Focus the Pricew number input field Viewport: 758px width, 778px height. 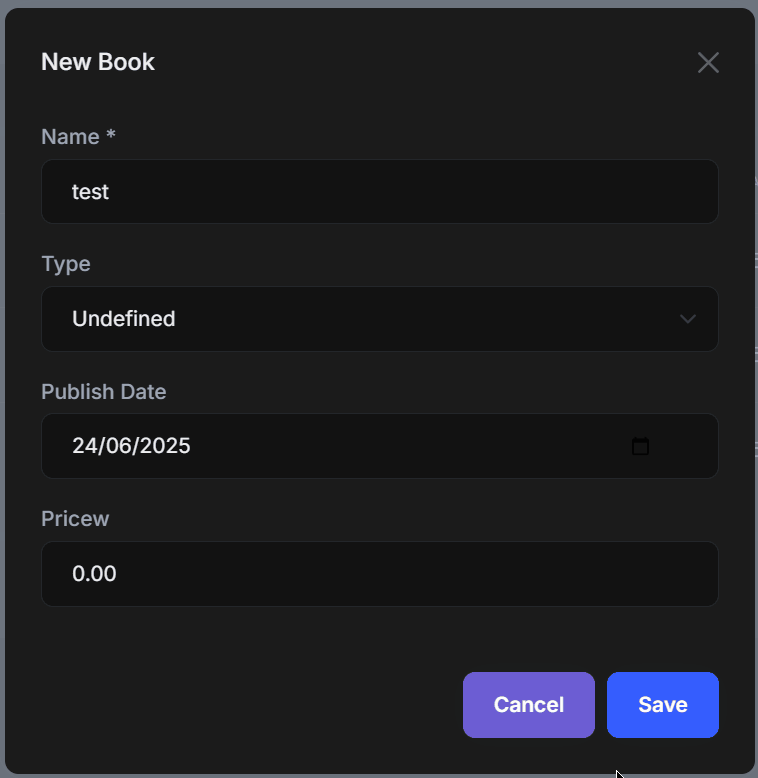point(380,574)
